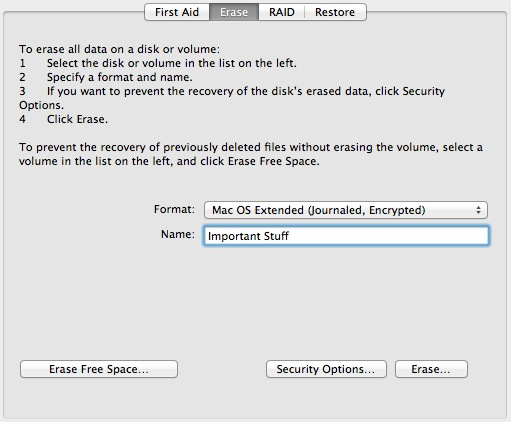Click the 'Click Erase.' step four text
The height and width of the screenshot is (422, 511).
[77, 119]
